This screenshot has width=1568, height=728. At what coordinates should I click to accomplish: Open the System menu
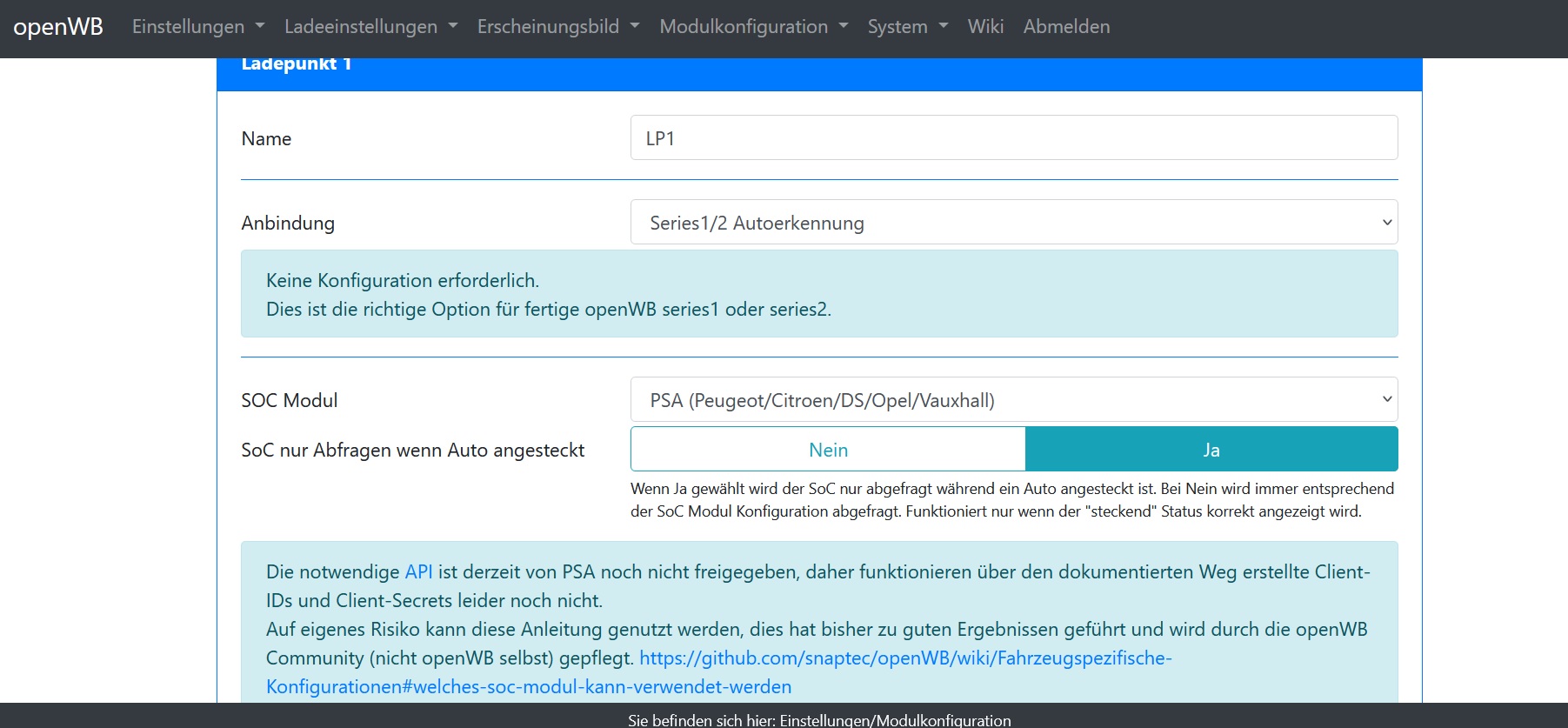[907, 27]
